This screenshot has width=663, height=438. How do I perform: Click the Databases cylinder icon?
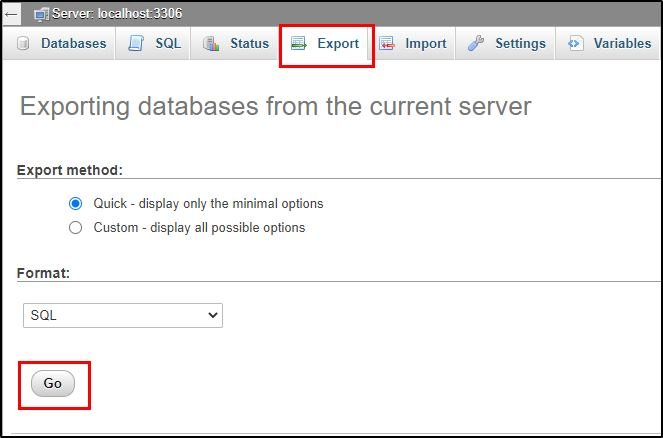click(23, 44)
